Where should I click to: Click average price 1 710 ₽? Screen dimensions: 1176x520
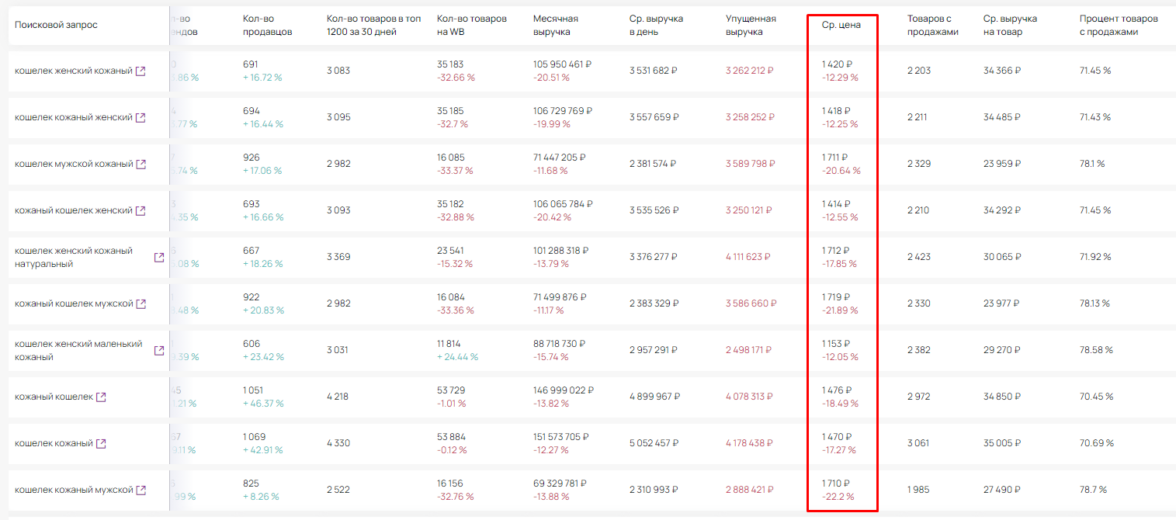pos(836,485)
